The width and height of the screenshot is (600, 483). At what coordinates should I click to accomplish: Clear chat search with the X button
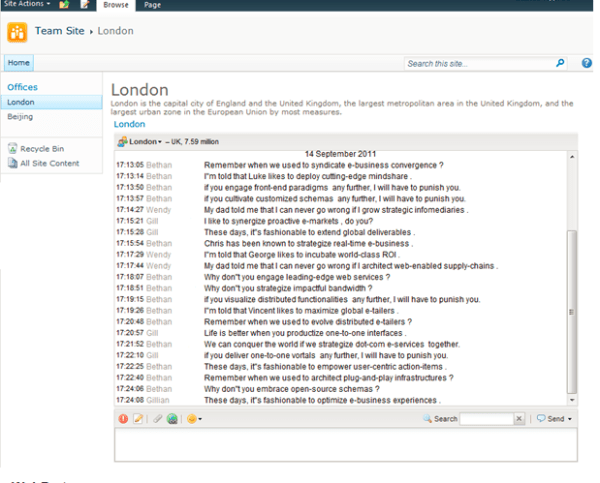tap(519, 419)
